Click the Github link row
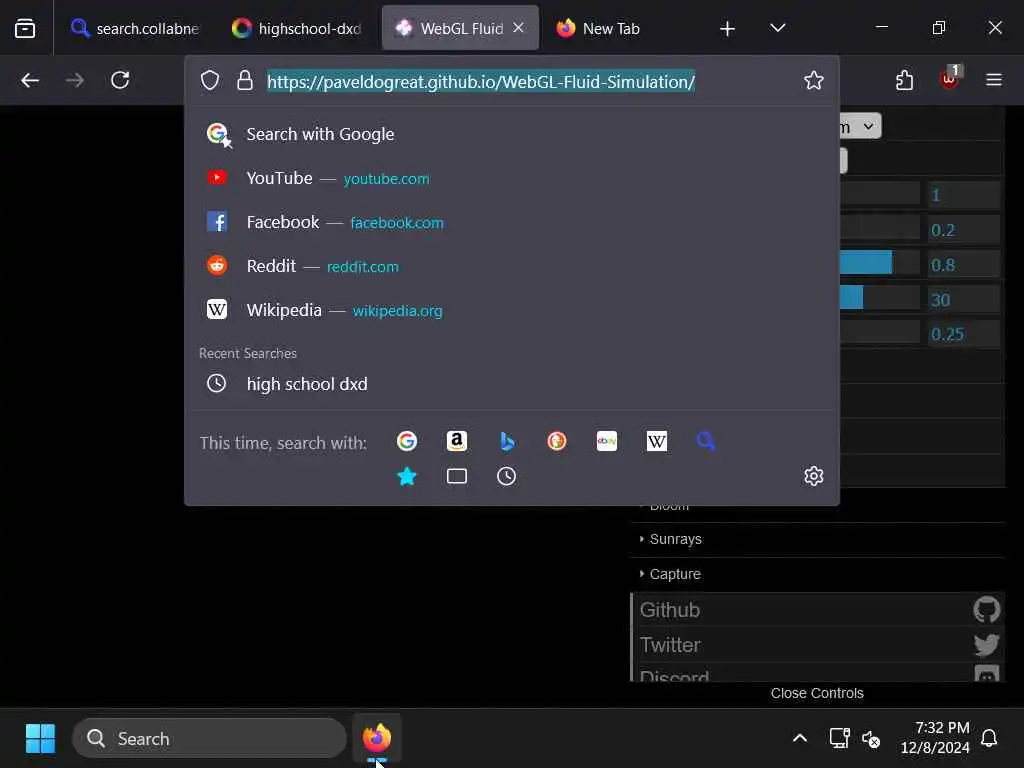1024x768 pixels. [818, 610]
